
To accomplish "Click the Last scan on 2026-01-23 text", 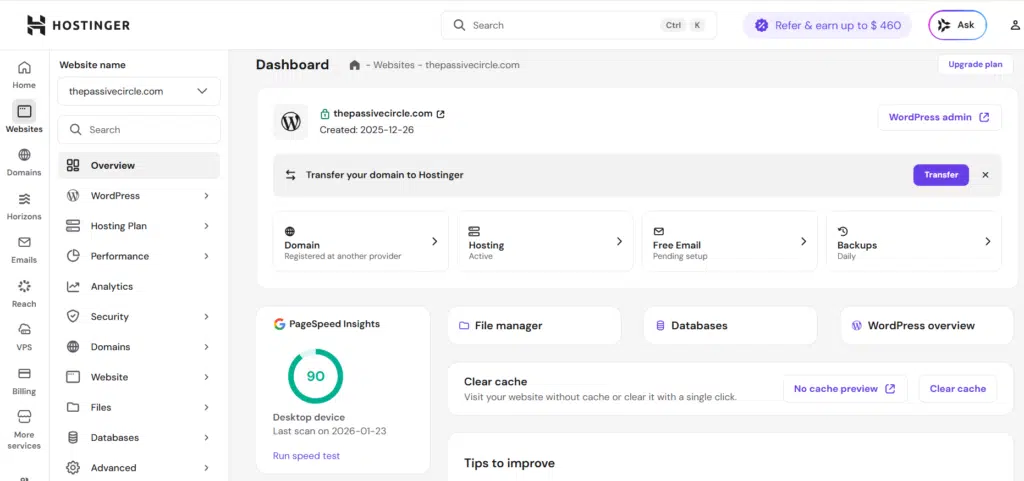I will click(x=330, y=431).
